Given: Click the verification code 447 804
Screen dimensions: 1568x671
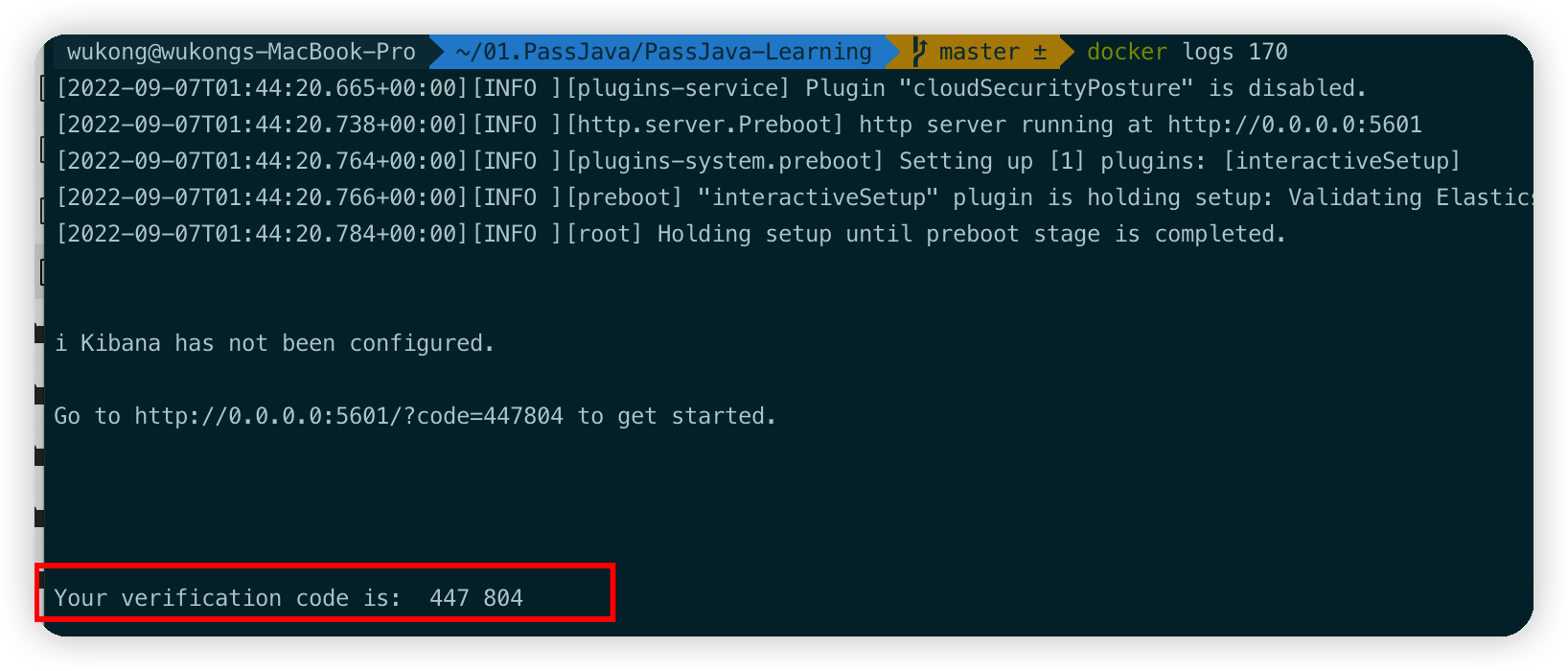Looking at the screenshot, I should click(475, 598).
